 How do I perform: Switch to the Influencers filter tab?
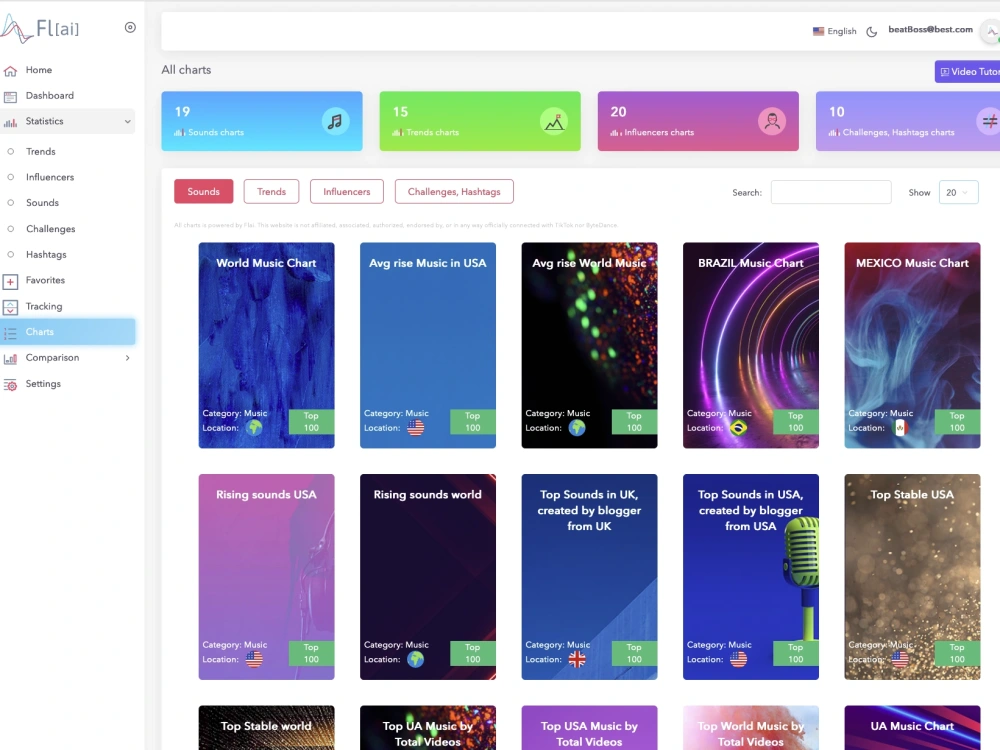click(x=346, y=191)
